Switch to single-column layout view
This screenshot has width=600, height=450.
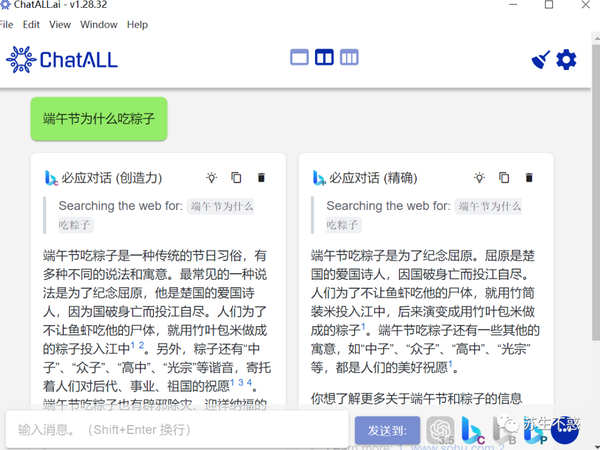(299, 57)
